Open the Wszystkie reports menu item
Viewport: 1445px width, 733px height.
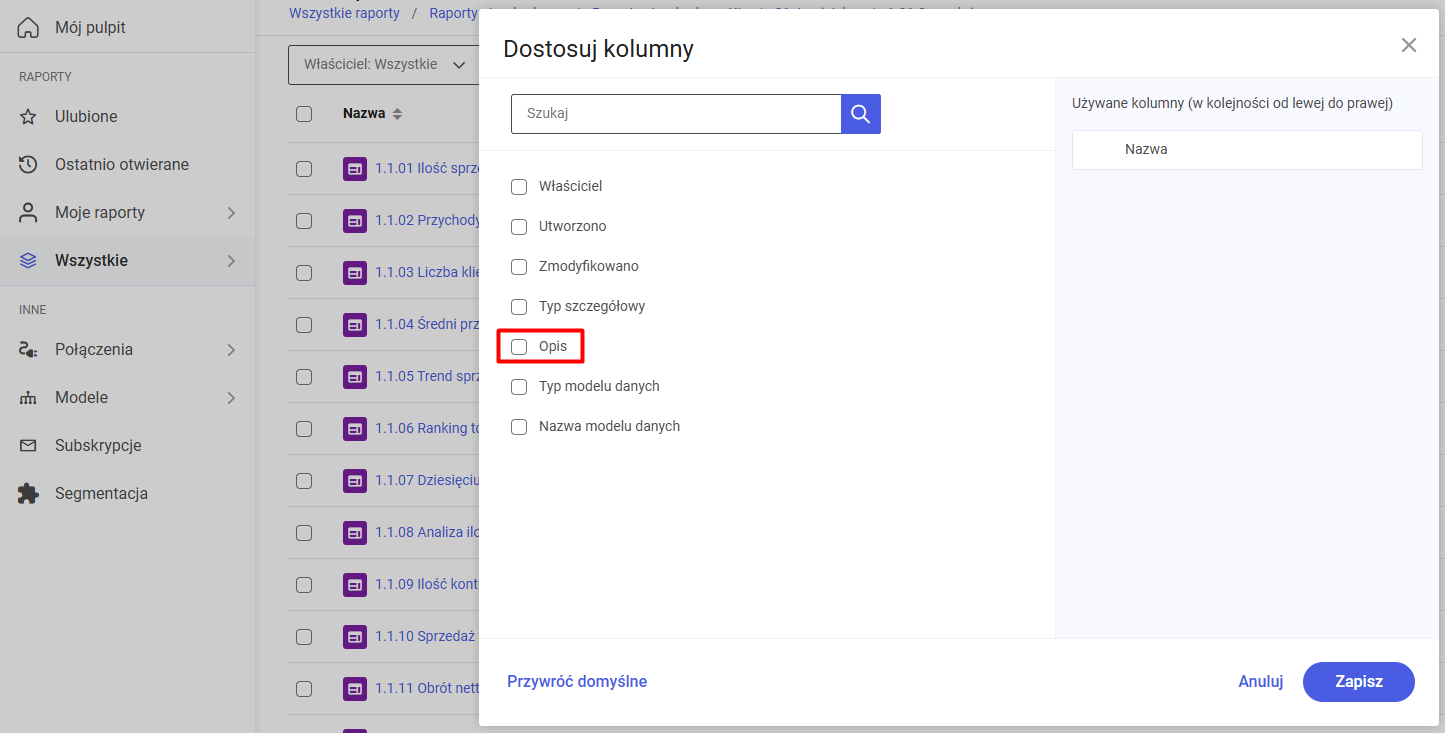(91, 261)
